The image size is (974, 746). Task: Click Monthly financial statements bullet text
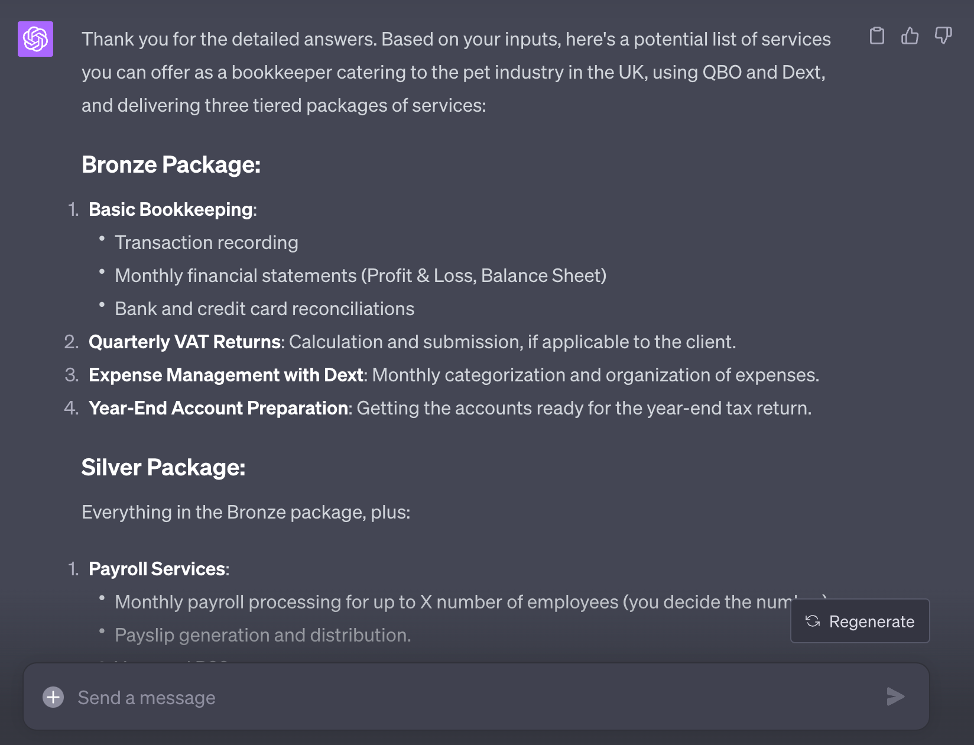[x=360, y=275]
